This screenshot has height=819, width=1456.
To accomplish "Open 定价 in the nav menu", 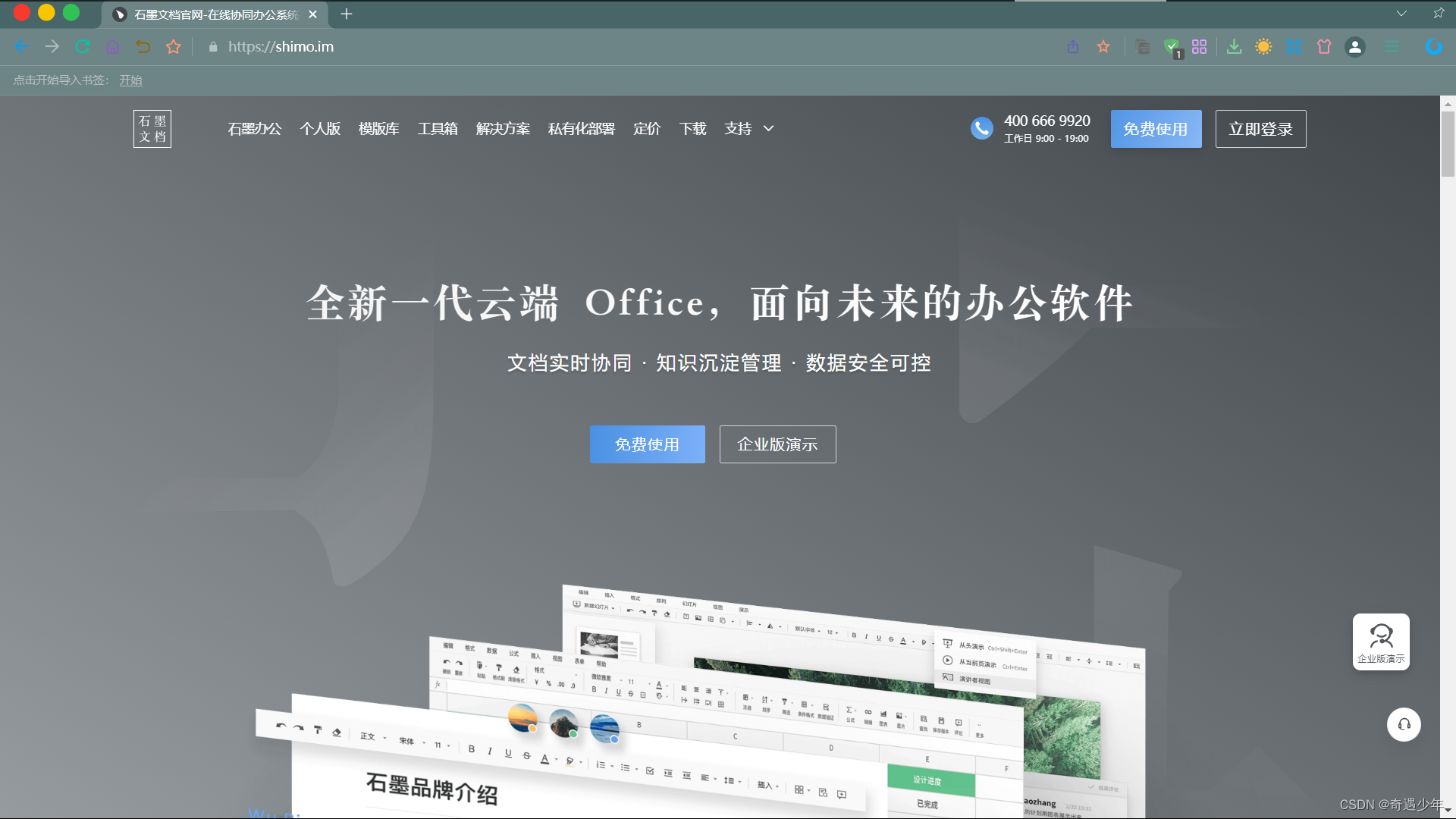I will pyautogui.click(x=647, y=129).
